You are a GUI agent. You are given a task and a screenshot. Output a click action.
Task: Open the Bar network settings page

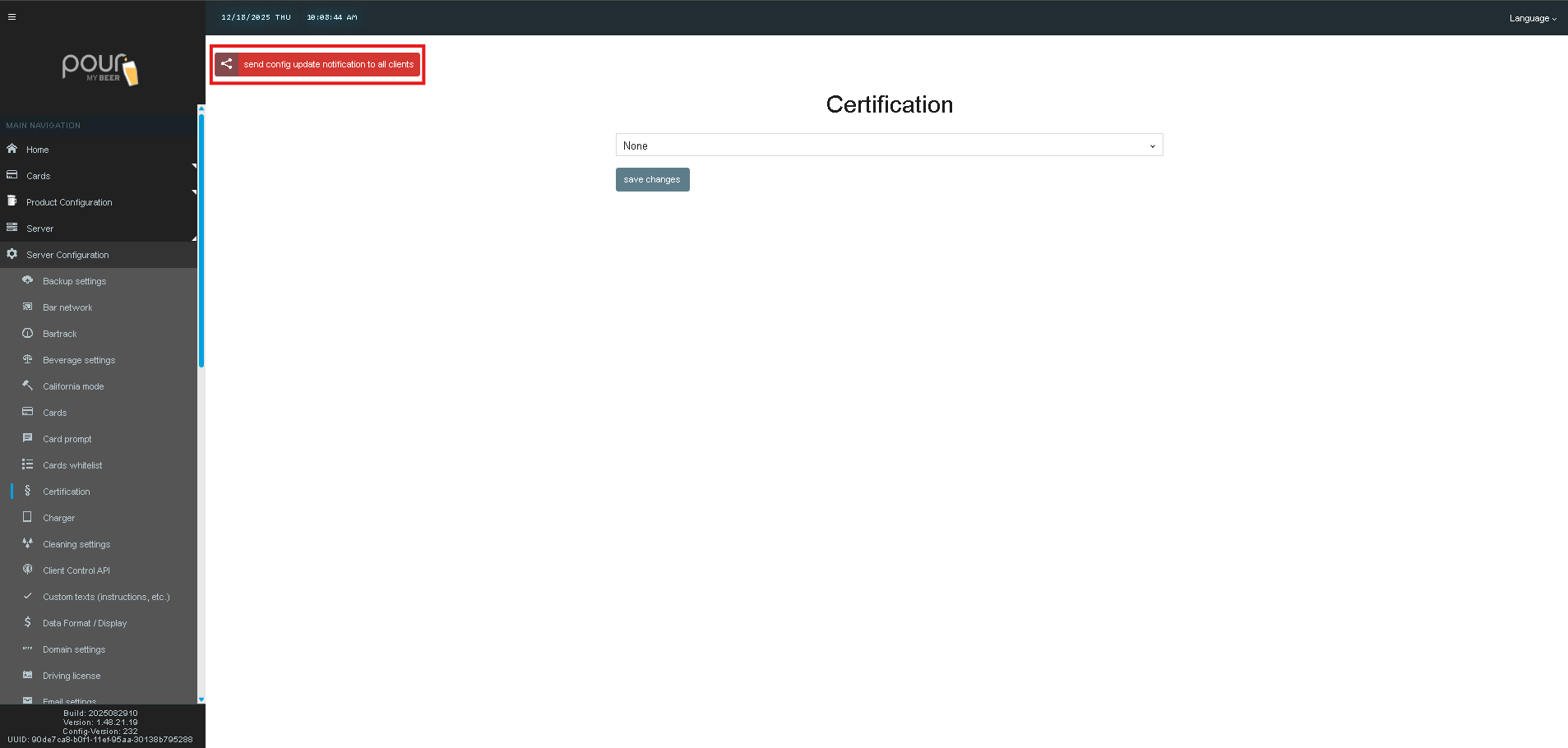click(67, 307)
